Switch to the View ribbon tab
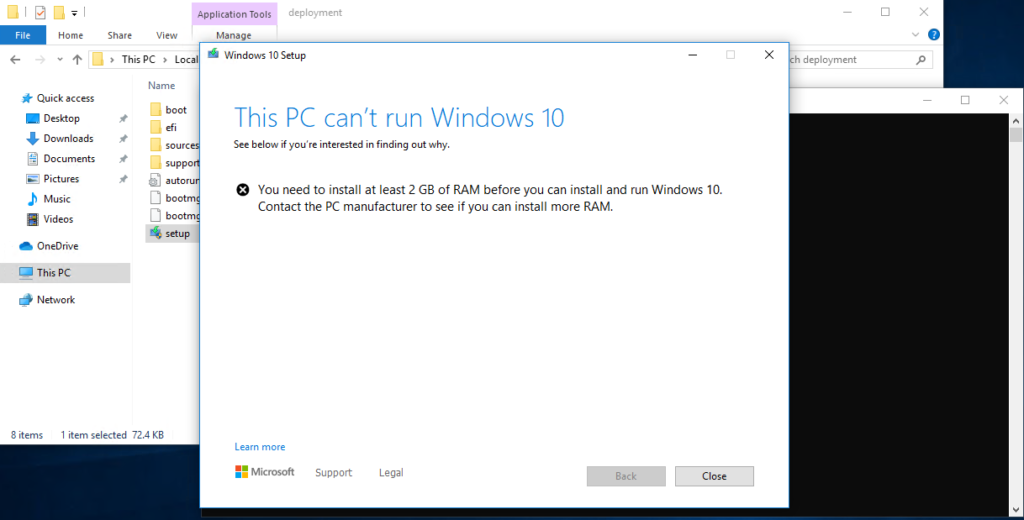 point(167,35)
